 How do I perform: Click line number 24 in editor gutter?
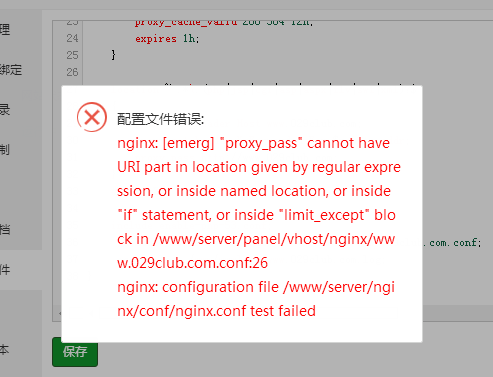(72, 38)
